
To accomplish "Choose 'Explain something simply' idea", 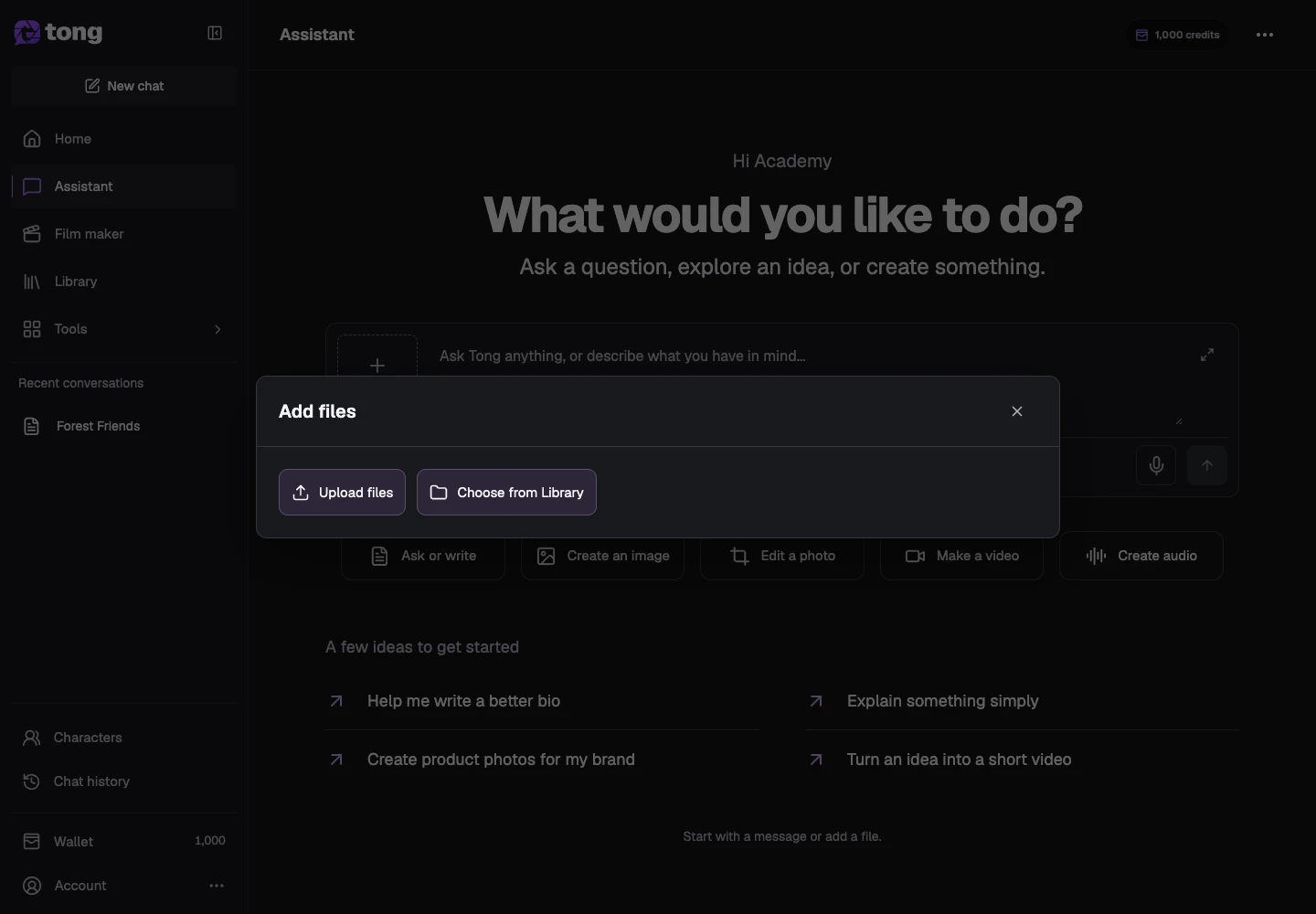I will click(1023, 701).
